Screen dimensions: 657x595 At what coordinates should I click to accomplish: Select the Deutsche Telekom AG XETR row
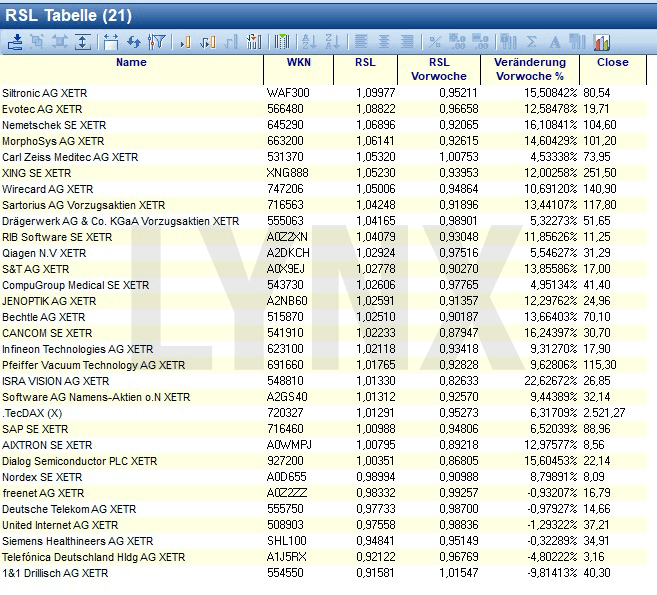point(323,509)
